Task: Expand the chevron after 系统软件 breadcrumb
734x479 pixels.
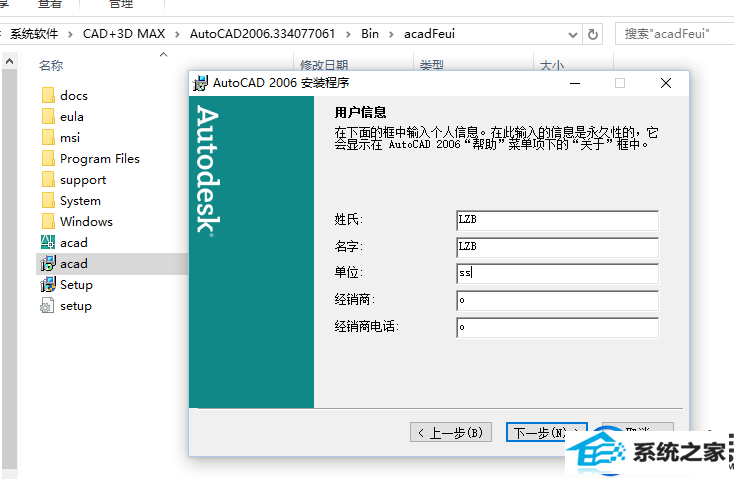Action: [70, 34]
